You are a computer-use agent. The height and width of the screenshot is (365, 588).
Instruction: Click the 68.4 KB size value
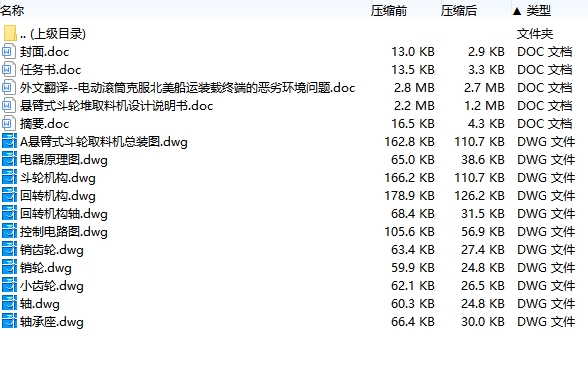pos(413,214)
